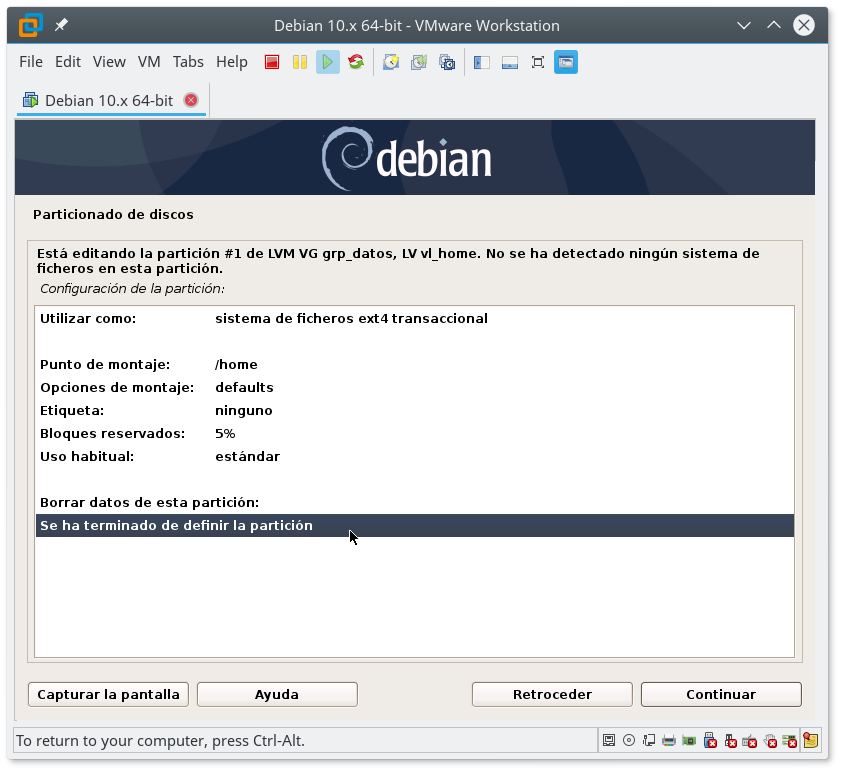841x772 pixels.
Task: Open the Snapshot Manager icon
Action: [x=447, y=62]
